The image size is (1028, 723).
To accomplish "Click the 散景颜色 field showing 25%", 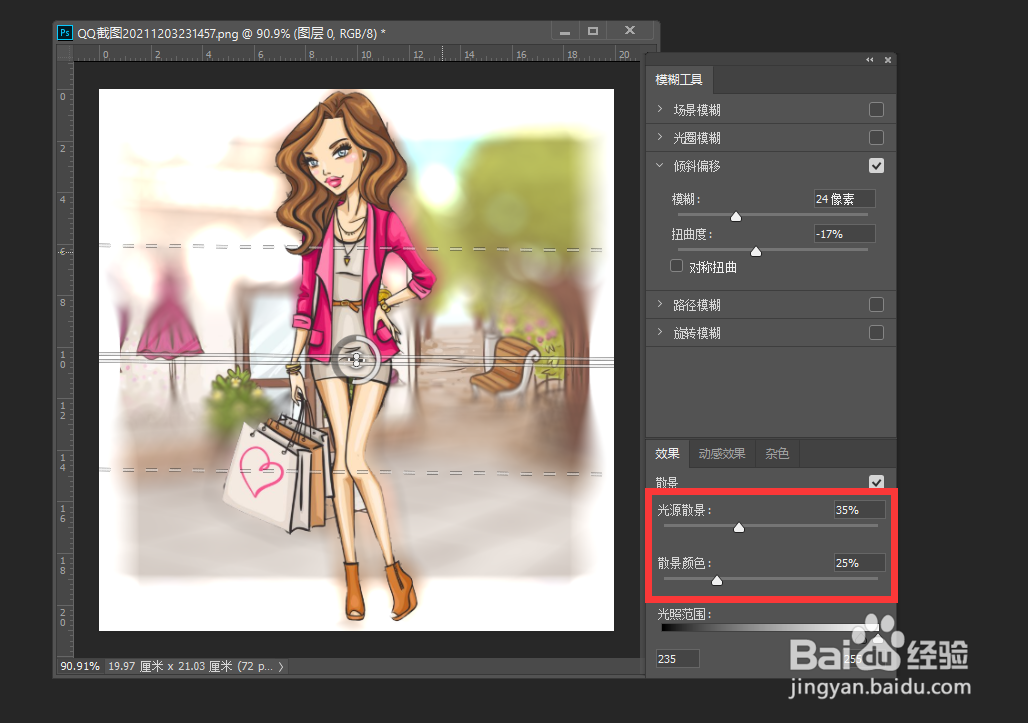I will (x=860, y=563).
